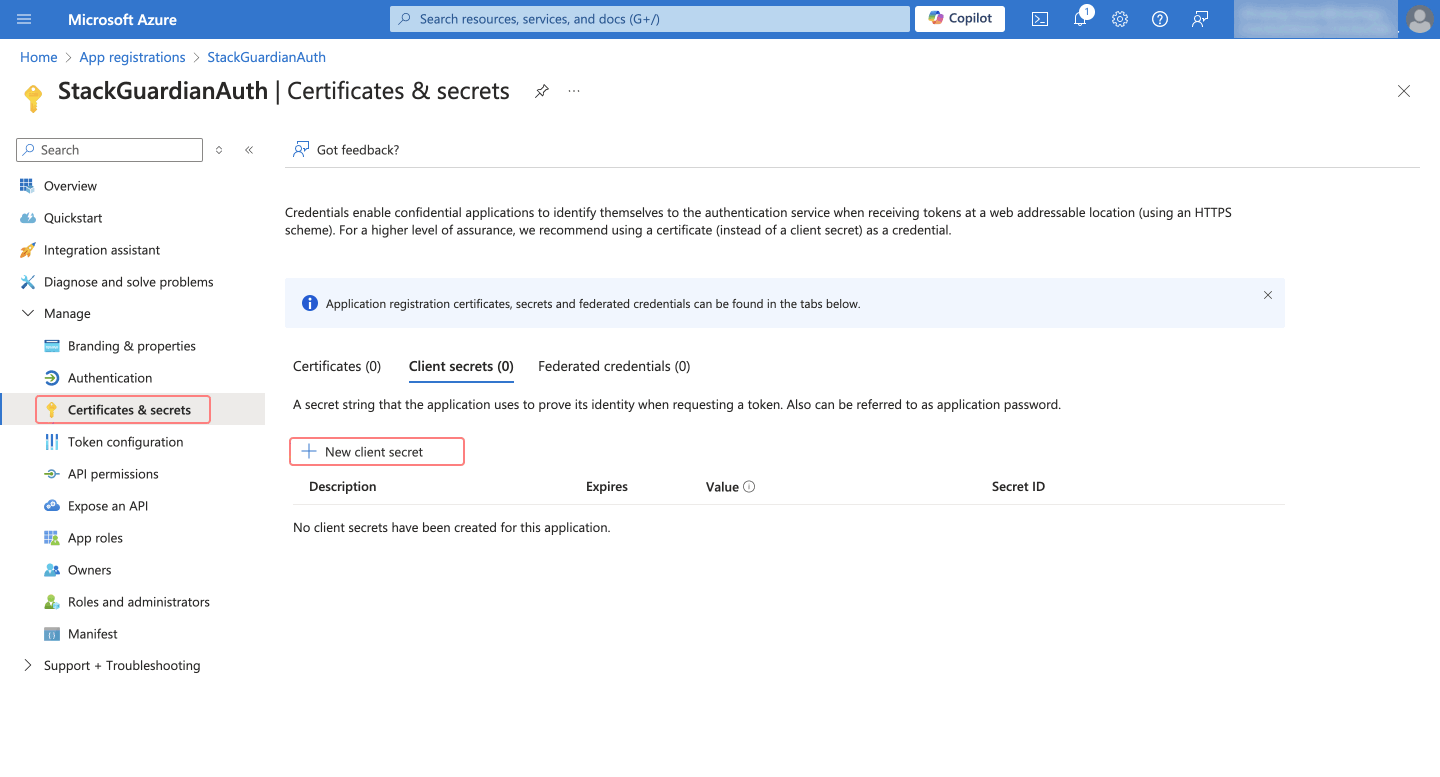
Task: Switch to the Certificates tab
Action: pos(336,365)
